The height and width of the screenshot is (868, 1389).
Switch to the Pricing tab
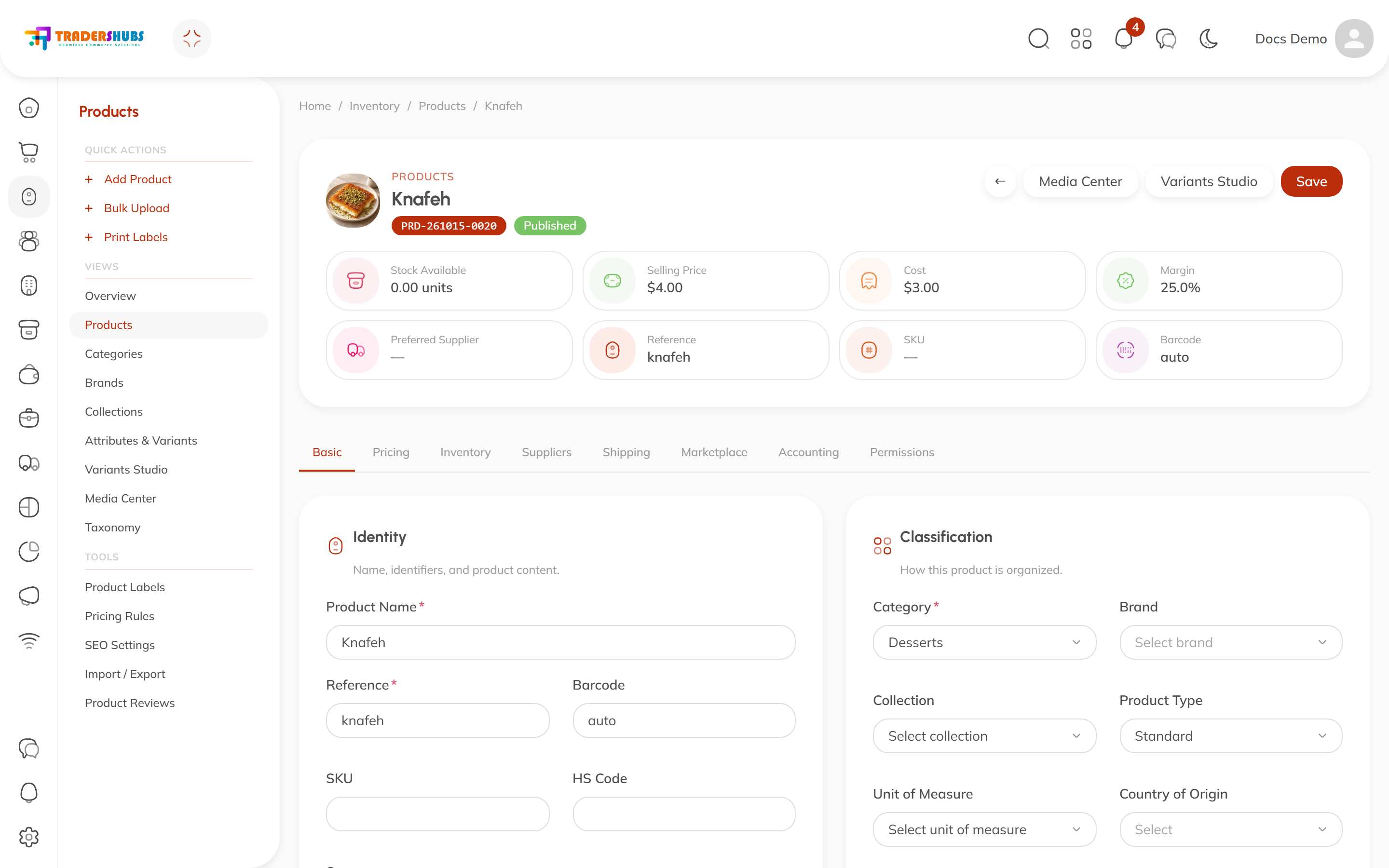pyautogui.click(x=391, y=452)
